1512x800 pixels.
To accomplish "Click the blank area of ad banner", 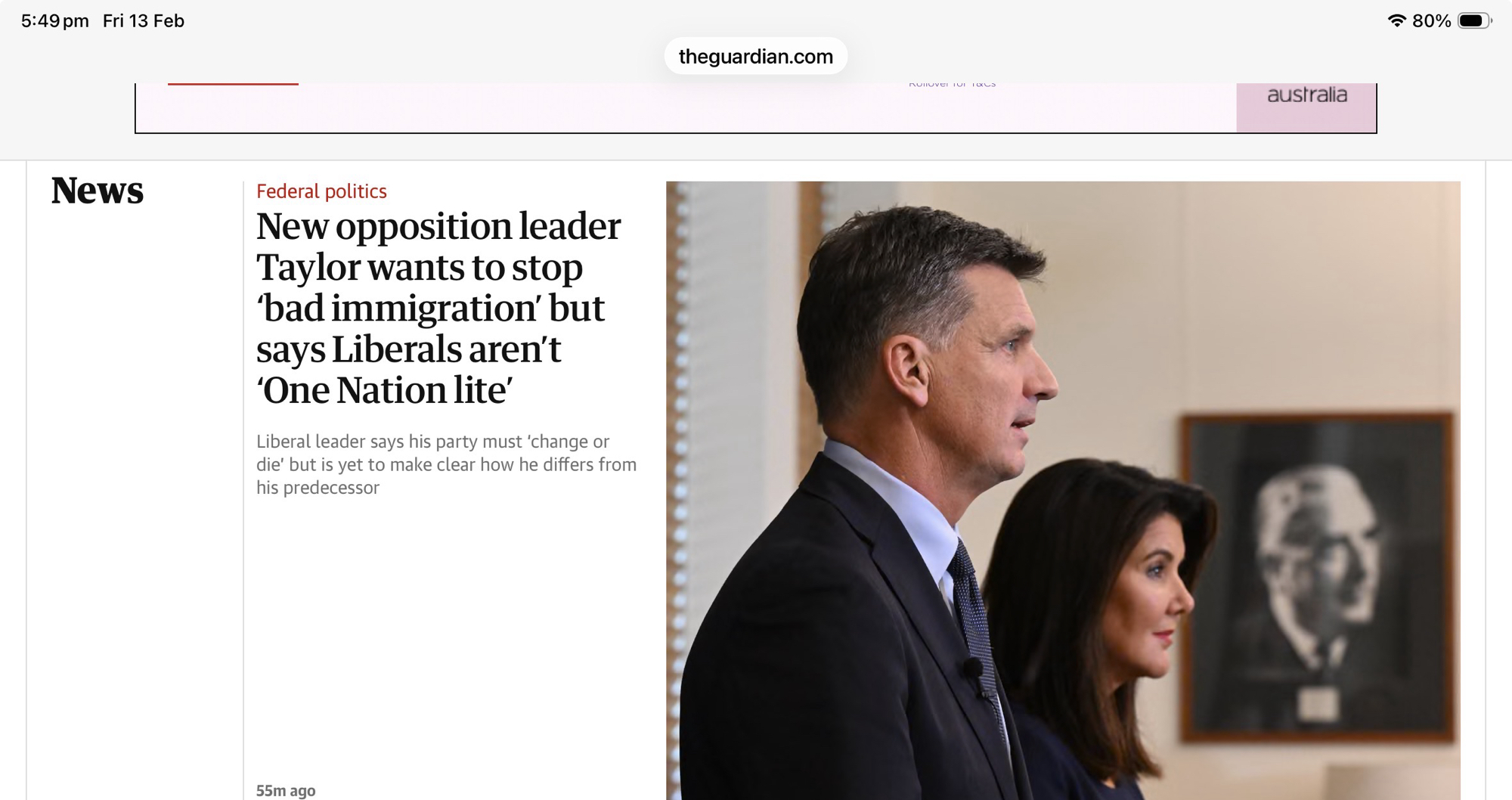I will point(605,107).
